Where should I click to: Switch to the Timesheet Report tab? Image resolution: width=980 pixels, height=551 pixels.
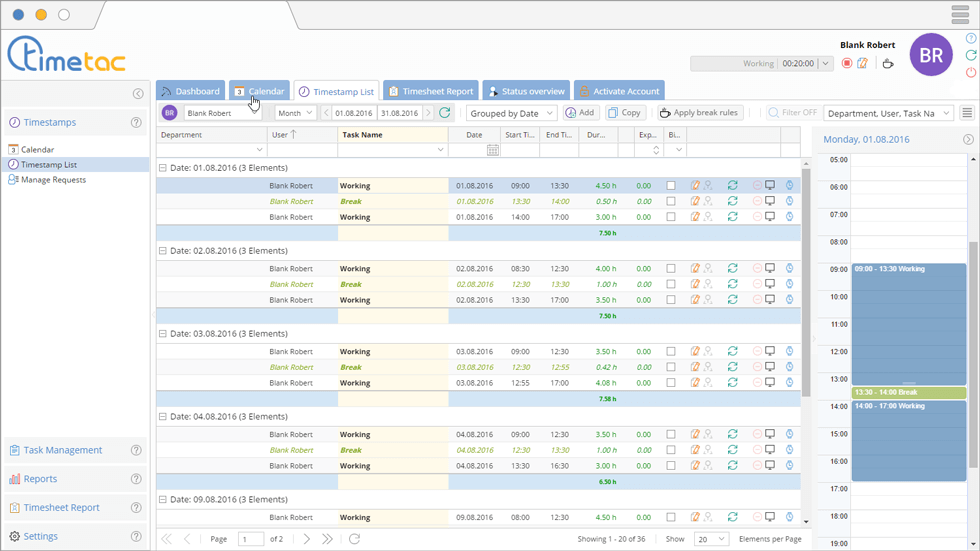430,91
